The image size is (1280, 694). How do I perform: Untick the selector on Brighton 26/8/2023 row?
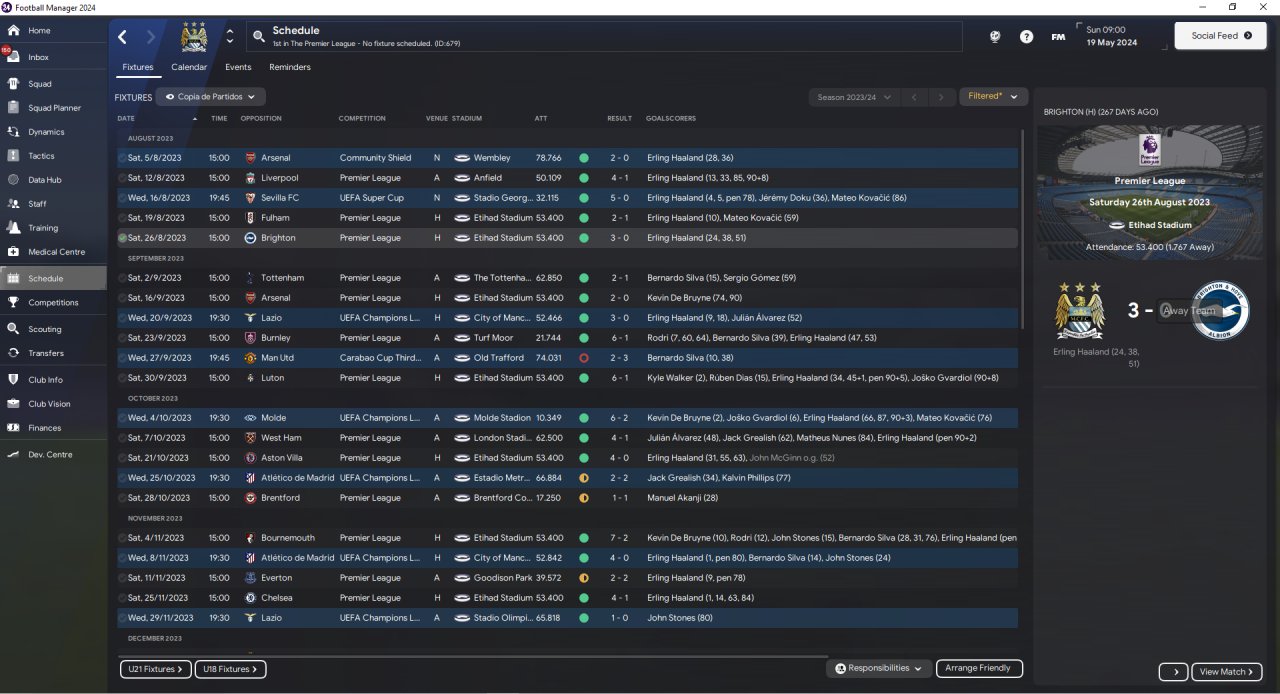(122, 238)
